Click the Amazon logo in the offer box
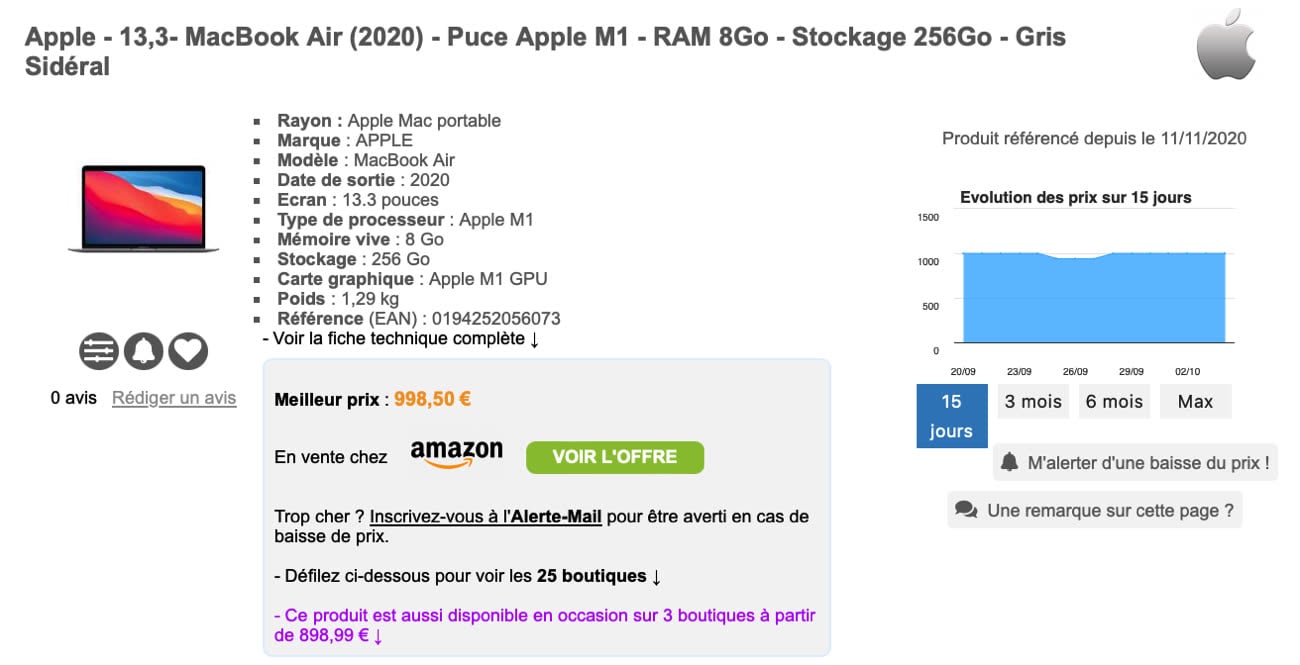Viewport: 1300px width, 665px height. 456,455
